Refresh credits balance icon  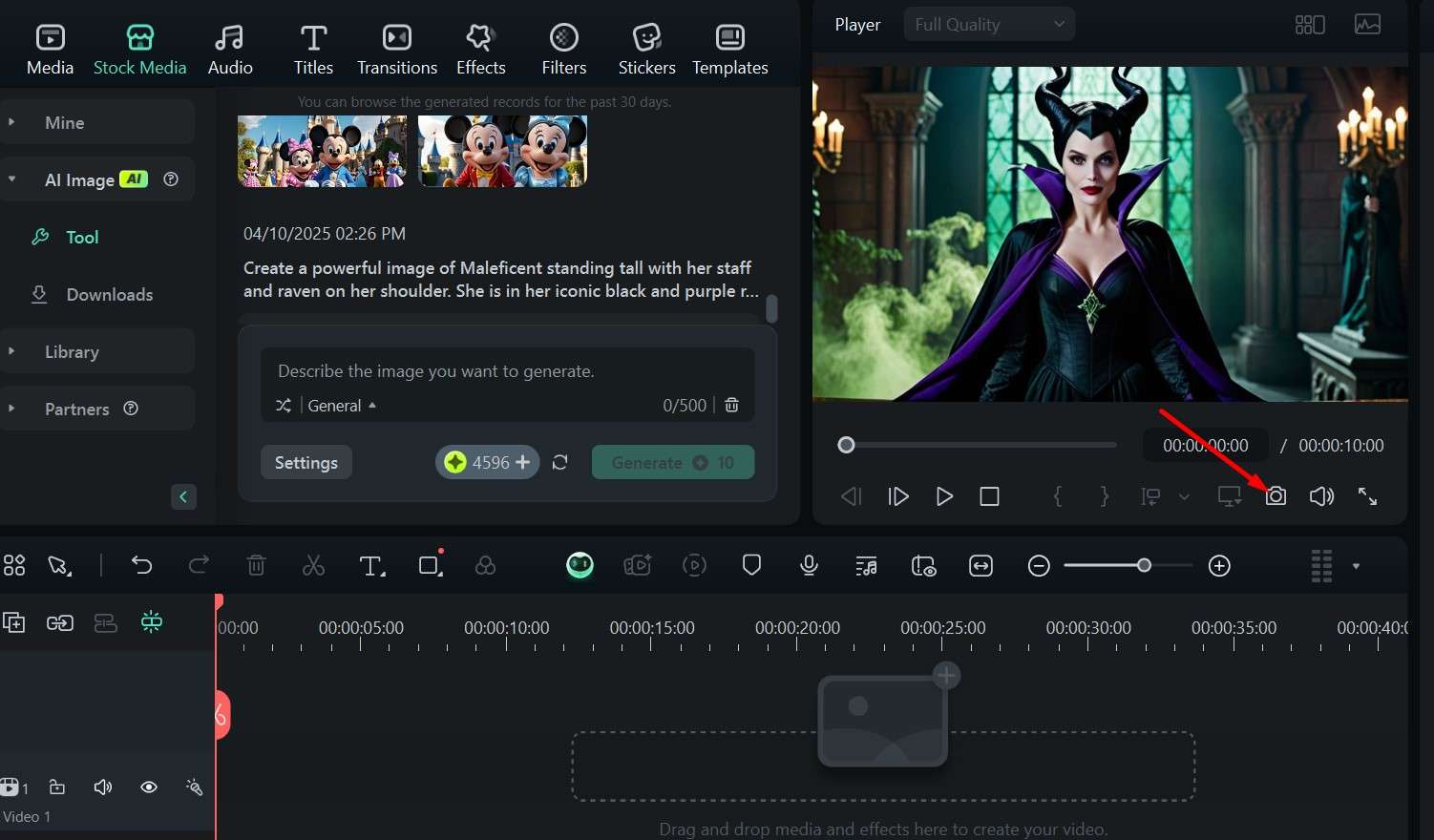coord(560,462)
